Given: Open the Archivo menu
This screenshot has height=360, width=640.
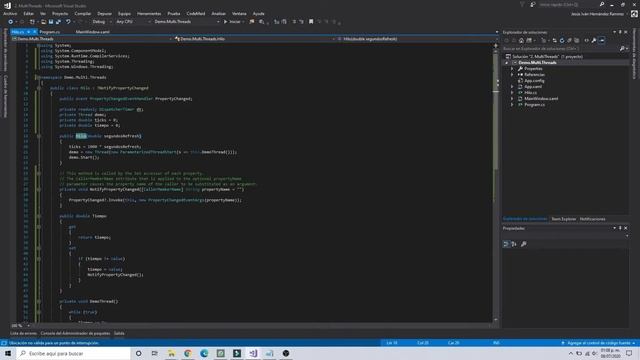Looking at the screenshot, I should coord(10,13).
